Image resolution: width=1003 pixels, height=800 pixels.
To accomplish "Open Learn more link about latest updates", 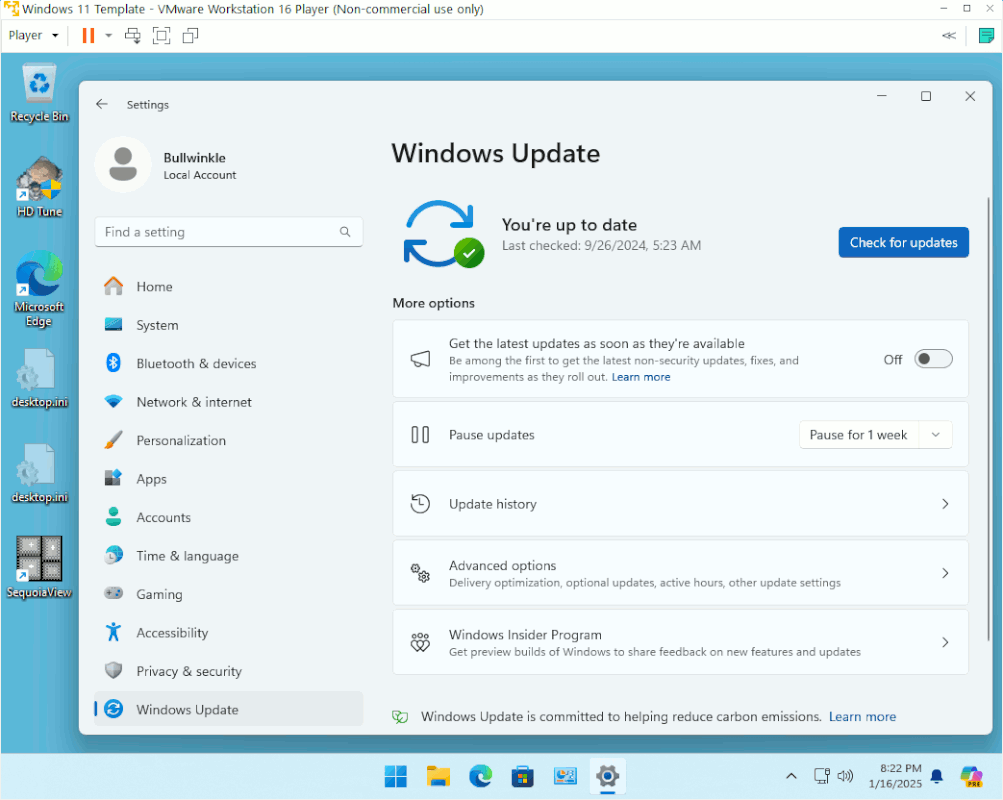I will pos(640,377).
